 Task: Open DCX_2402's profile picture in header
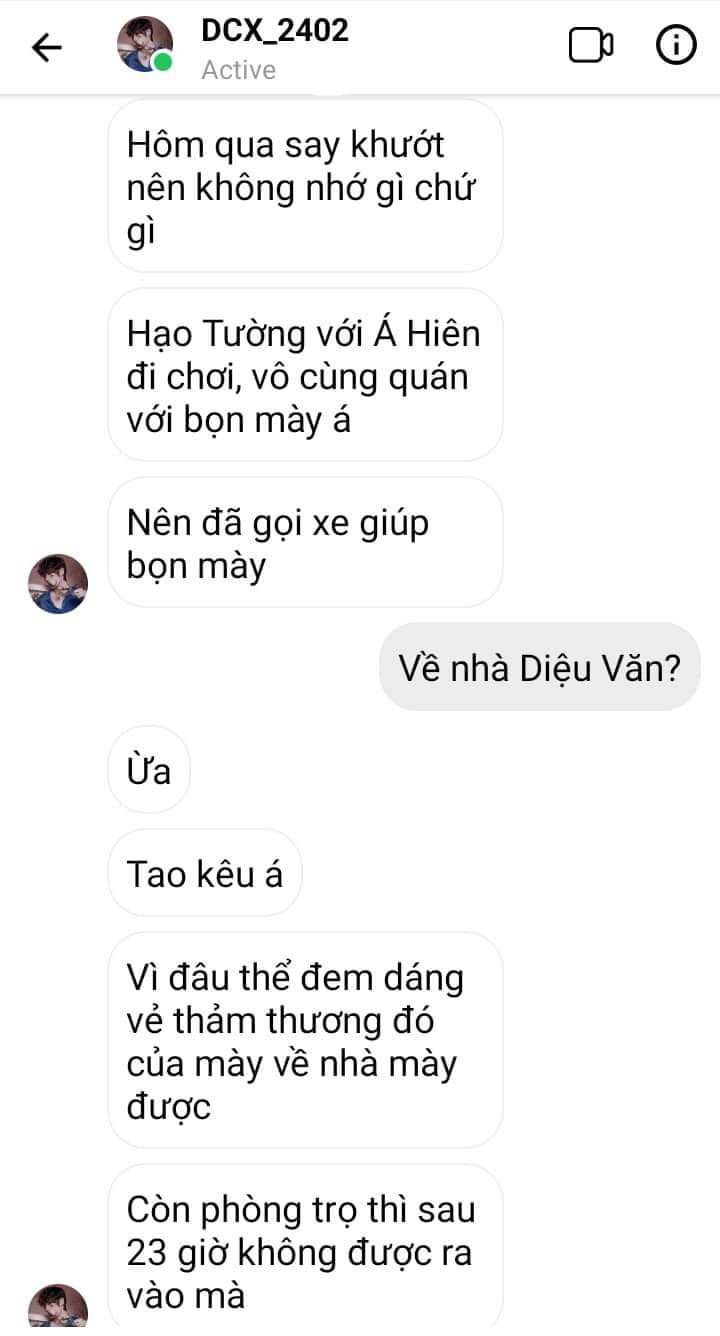[145, 45]
